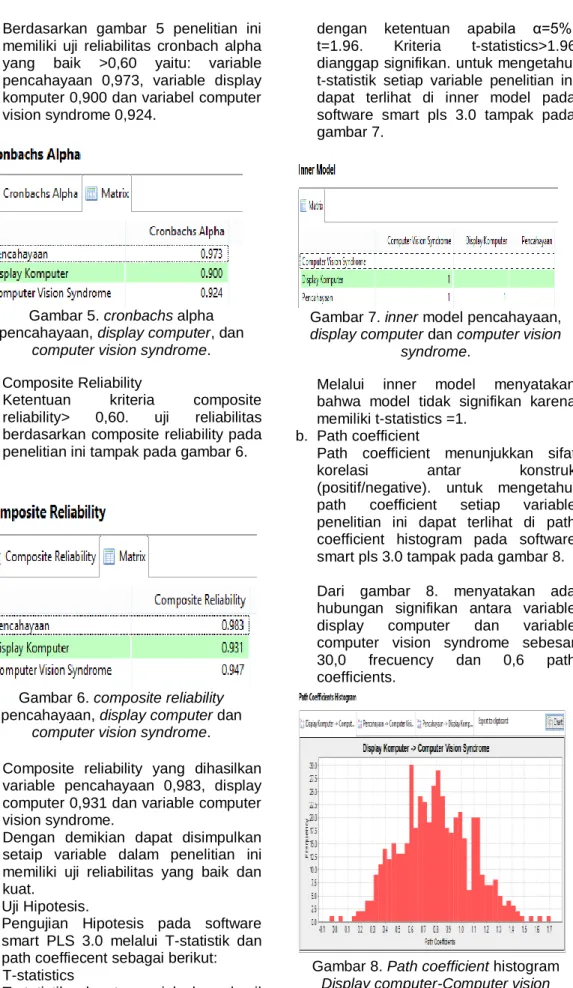Image resolution: width=573 pixels, height=988 pixels.
Task: Click Export to clipboard in histogram panel
Action: point(493,721)
